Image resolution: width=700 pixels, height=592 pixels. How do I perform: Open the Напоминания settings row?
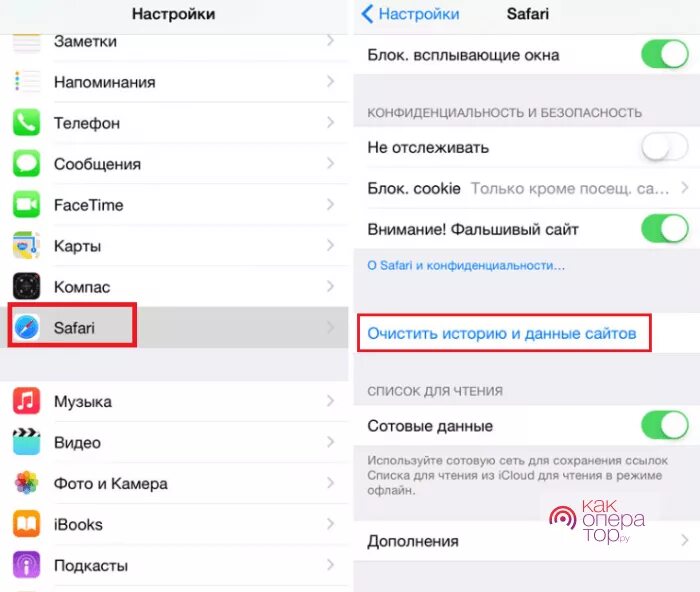(x=174, y=82)
